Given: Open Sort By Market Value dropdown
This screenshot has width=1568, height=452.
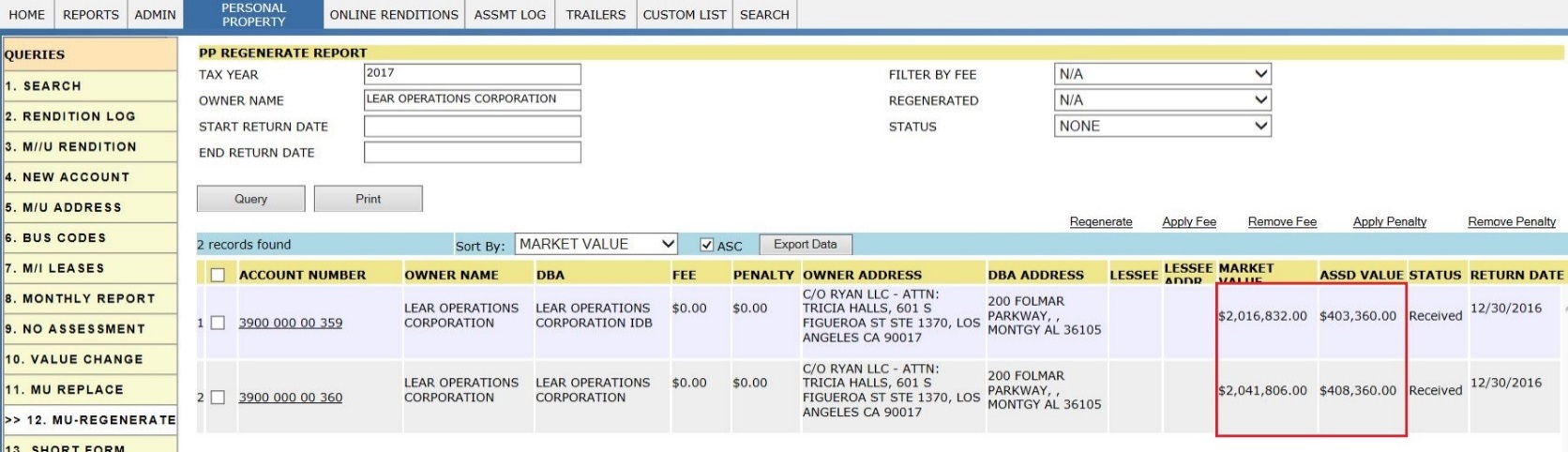Looking at the screenshot, I should pyautogui.click(x=596, y=244).
